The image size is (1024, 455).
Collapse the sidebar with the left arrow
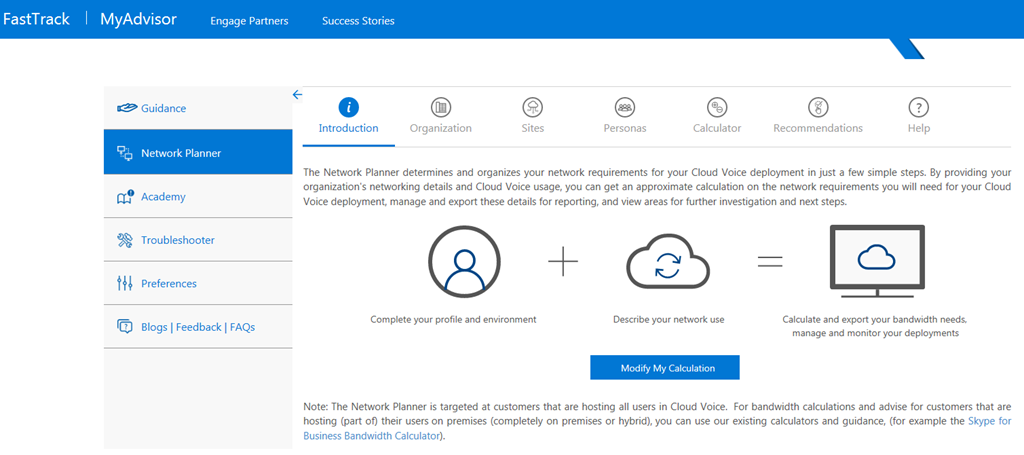tap(297, 95)
